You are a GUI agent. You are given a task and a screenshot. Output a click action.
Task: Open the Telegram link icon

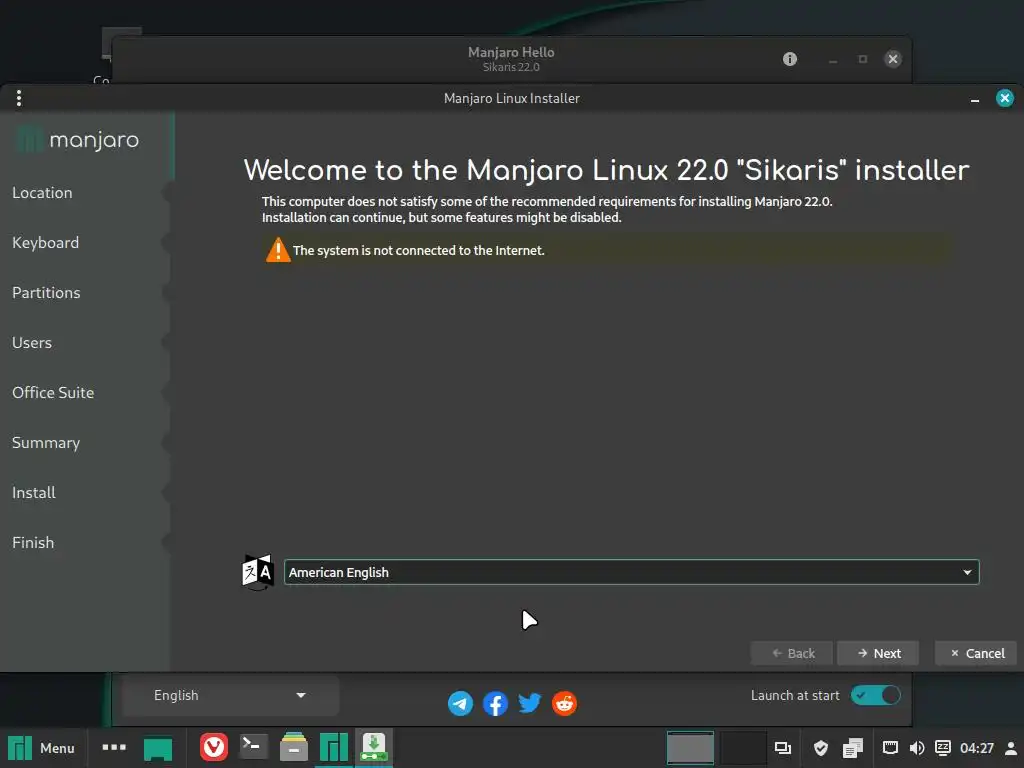pos(460,703)
